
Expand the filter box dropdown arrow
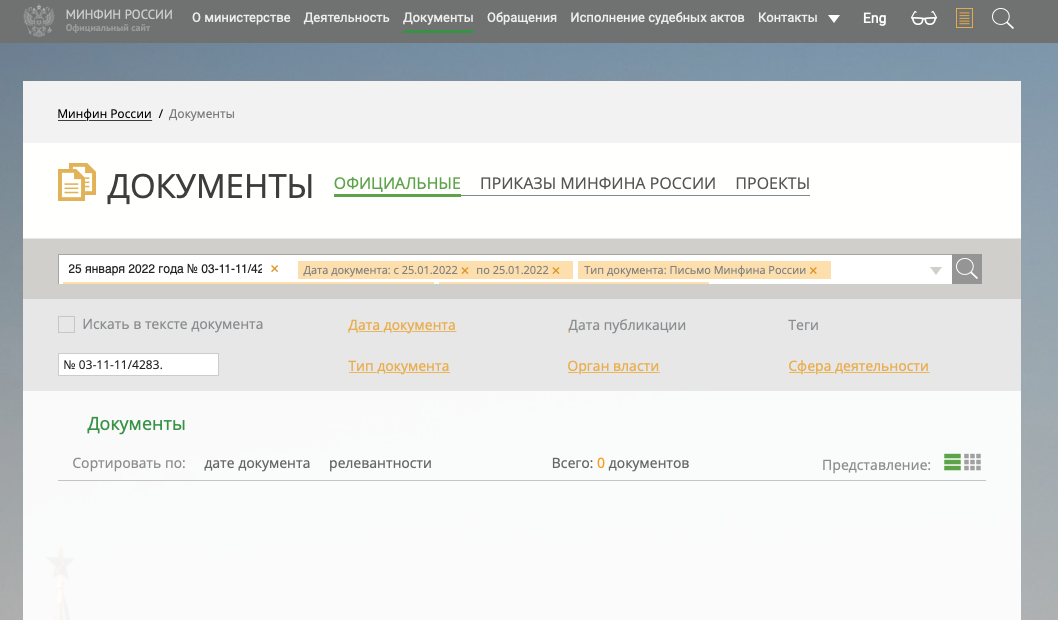coord(935,271)
